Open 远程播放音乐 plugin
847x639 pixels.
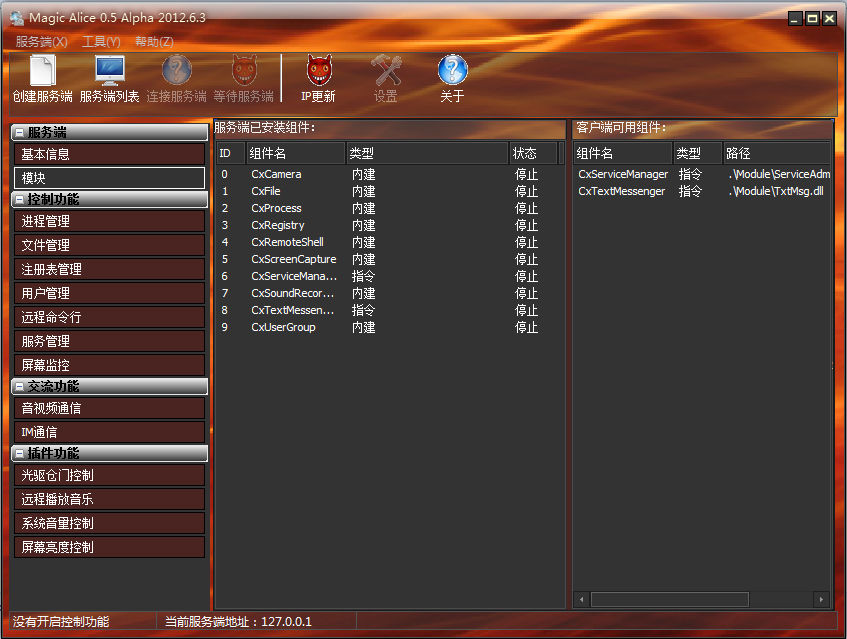coord(110,499)
